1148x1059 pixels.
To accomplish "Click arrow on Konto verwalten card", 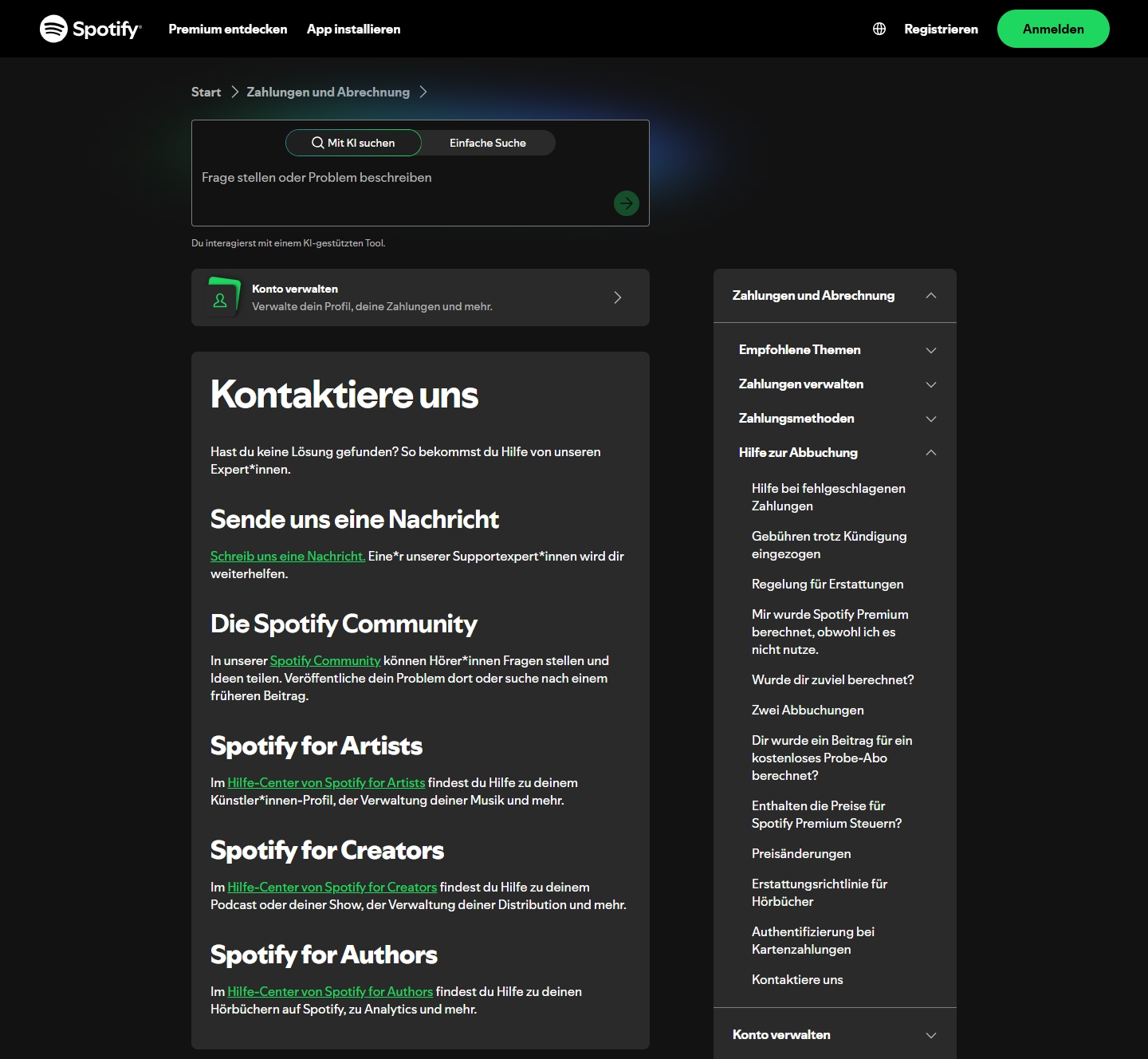I will pos(618,297).
